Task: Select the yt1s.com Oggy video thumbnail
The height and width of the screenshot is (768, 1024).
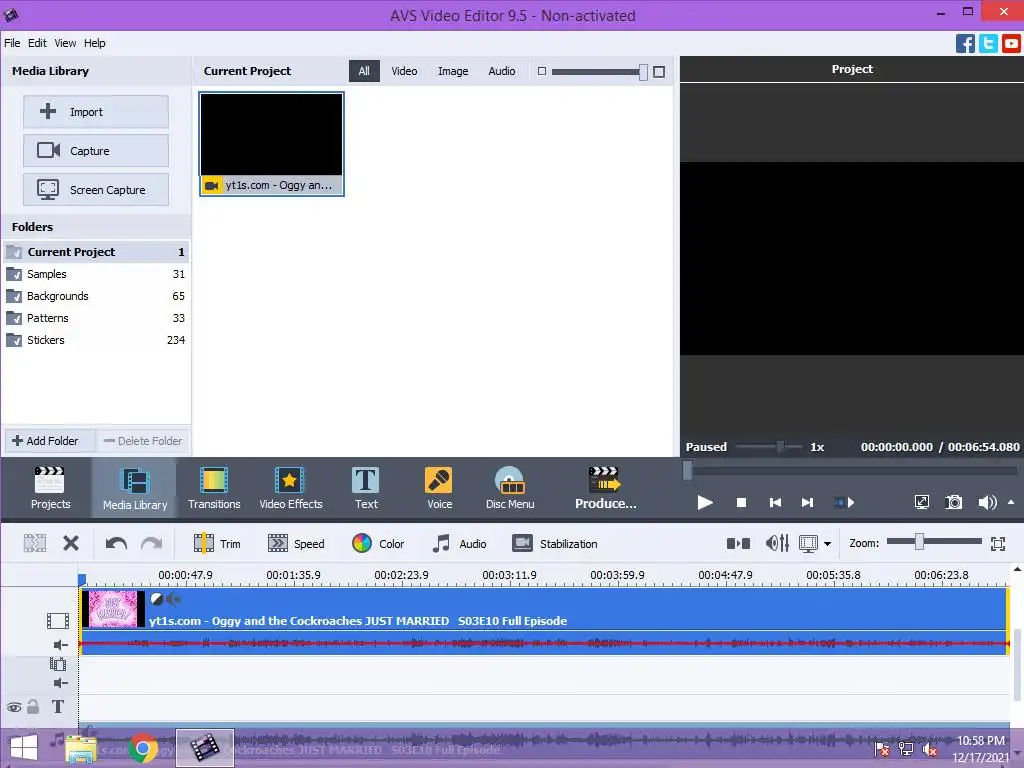Action: 272,144
